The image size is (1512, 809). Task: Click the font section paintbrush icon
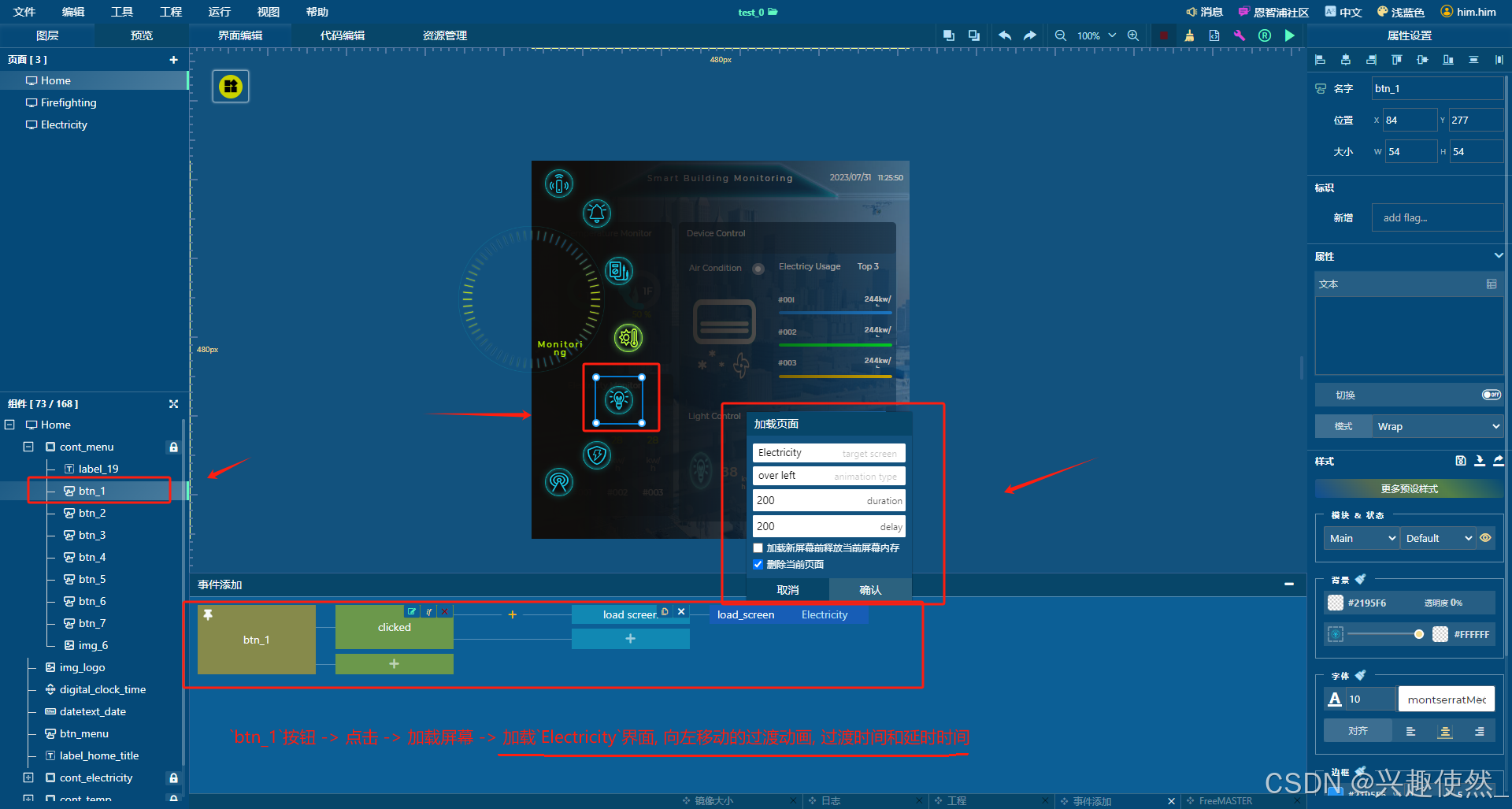(1360, 675)
